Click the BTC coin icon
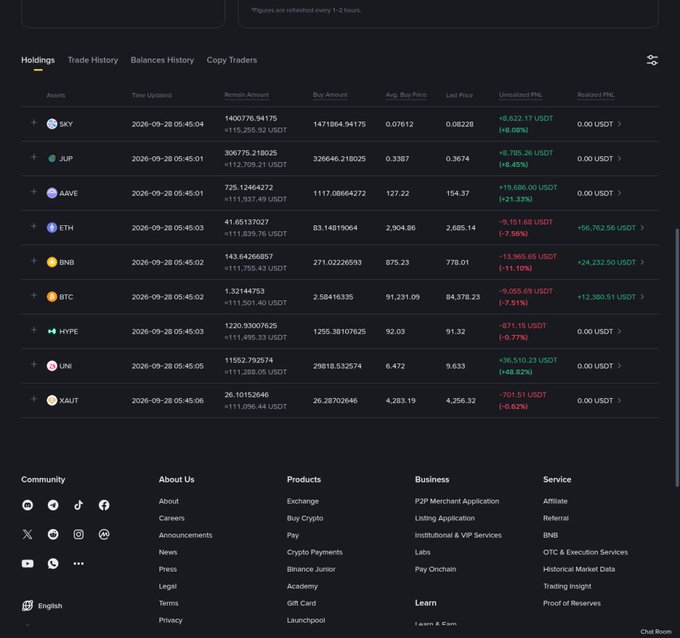The height and width of the screenshot is (638, 680). (52, 297)
